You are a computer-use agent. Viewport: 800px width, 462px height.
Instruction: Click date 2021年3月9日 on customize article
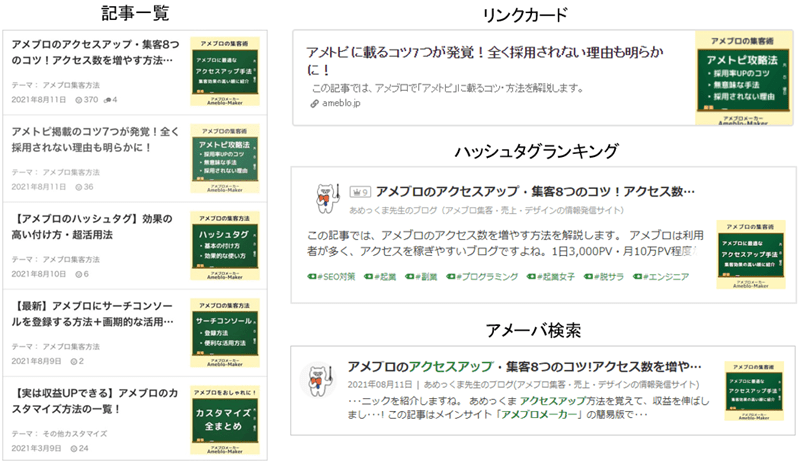click(x=36, y=449)
